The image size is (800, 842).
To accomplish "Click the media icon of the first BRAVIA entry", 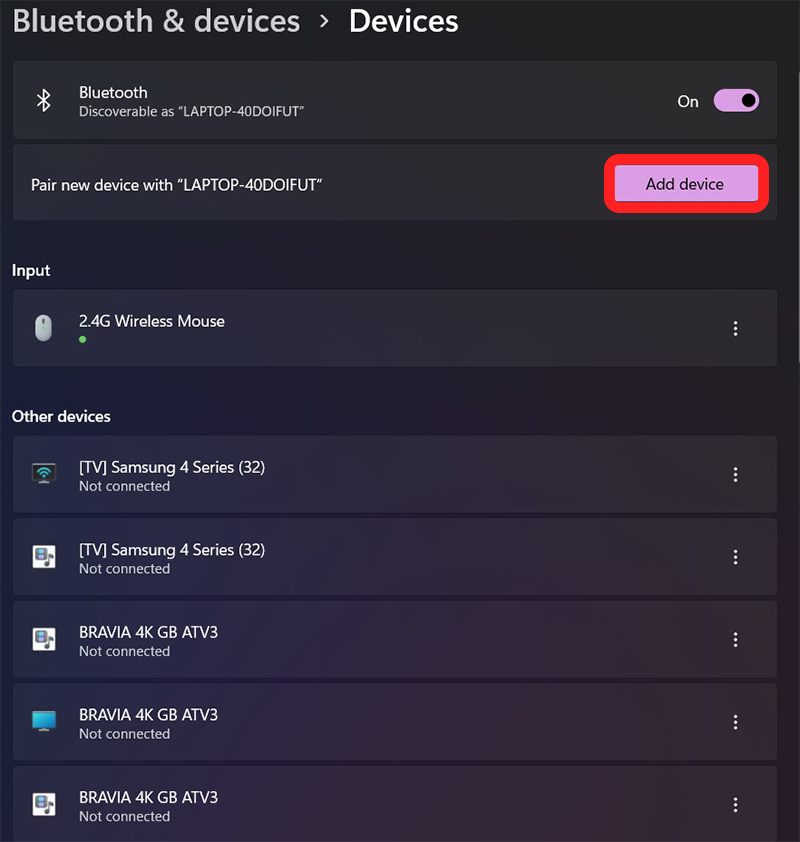I will pyautogui.click(x=43, y=640).
